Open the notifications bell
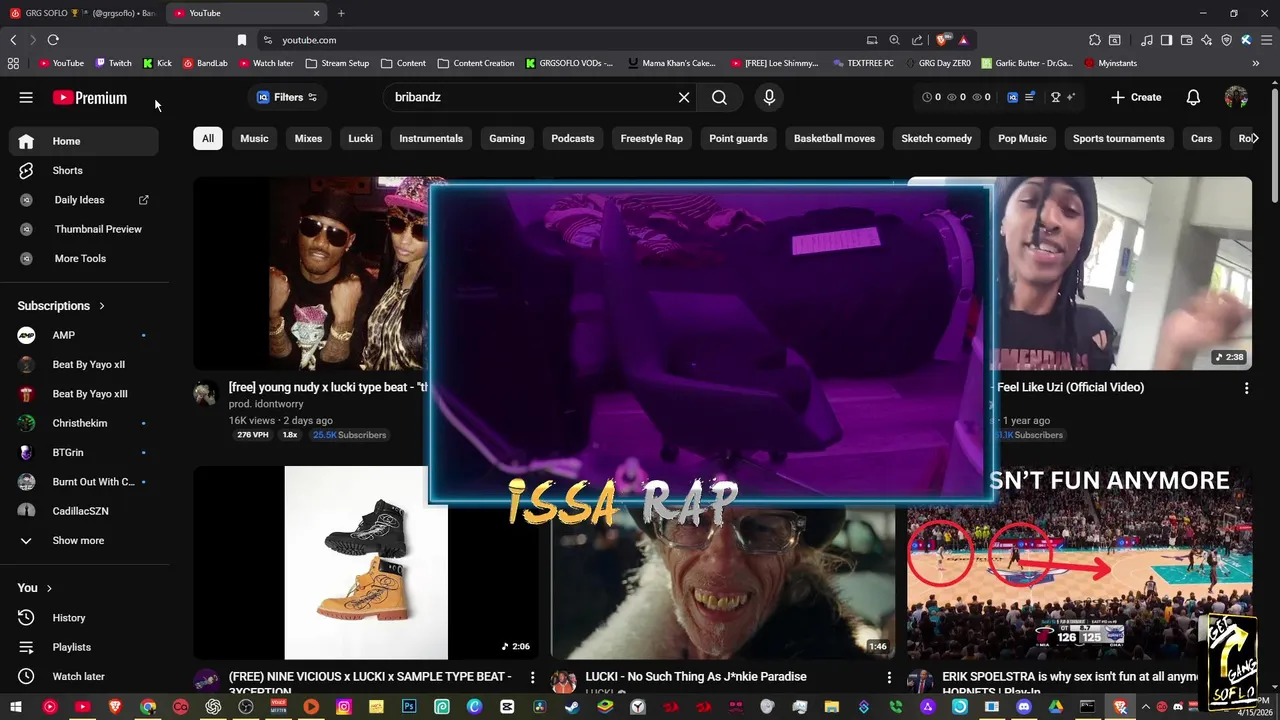Screen dimensions: 1280x720 tap(1193, 97)
